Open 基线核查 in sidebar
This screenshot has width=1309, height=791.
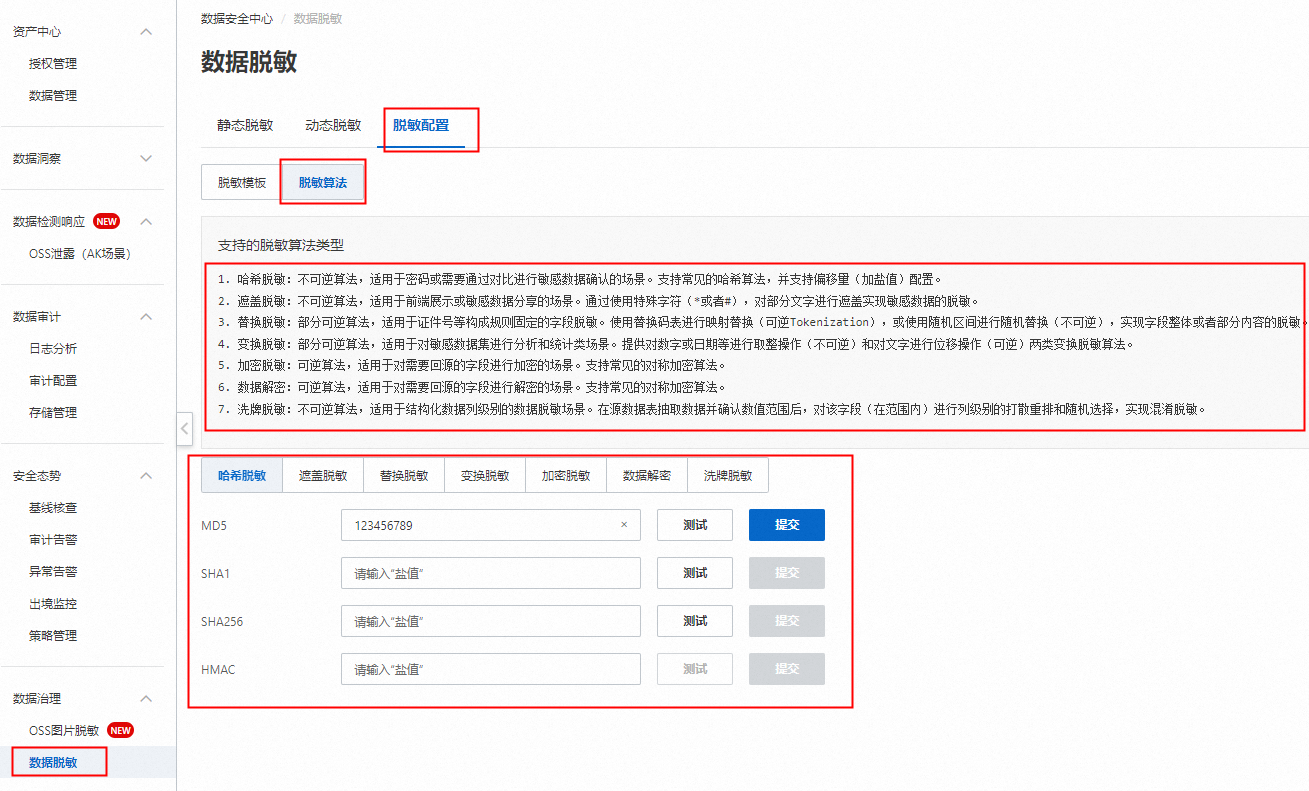point(53,508)
